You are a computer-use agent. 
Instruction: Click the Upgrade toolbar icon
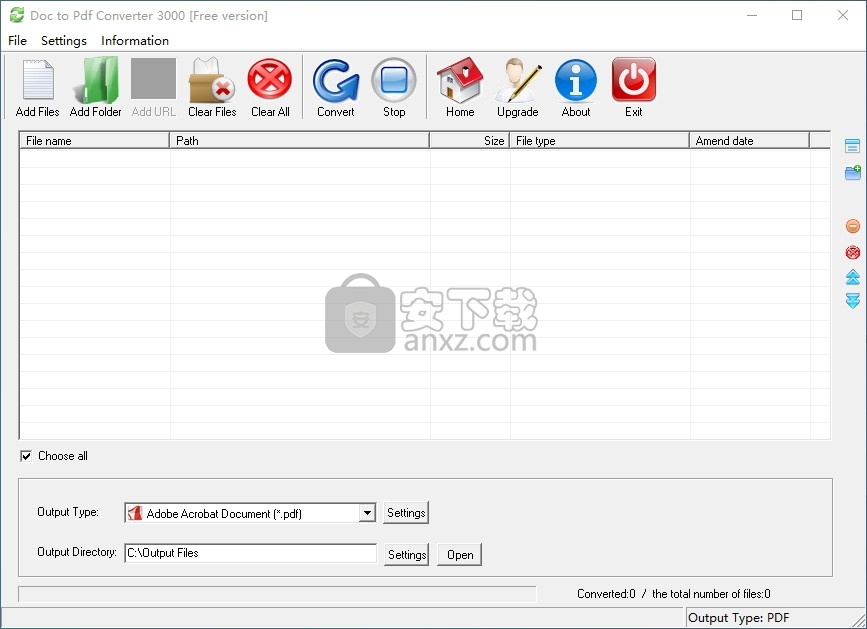click(518, 81)
